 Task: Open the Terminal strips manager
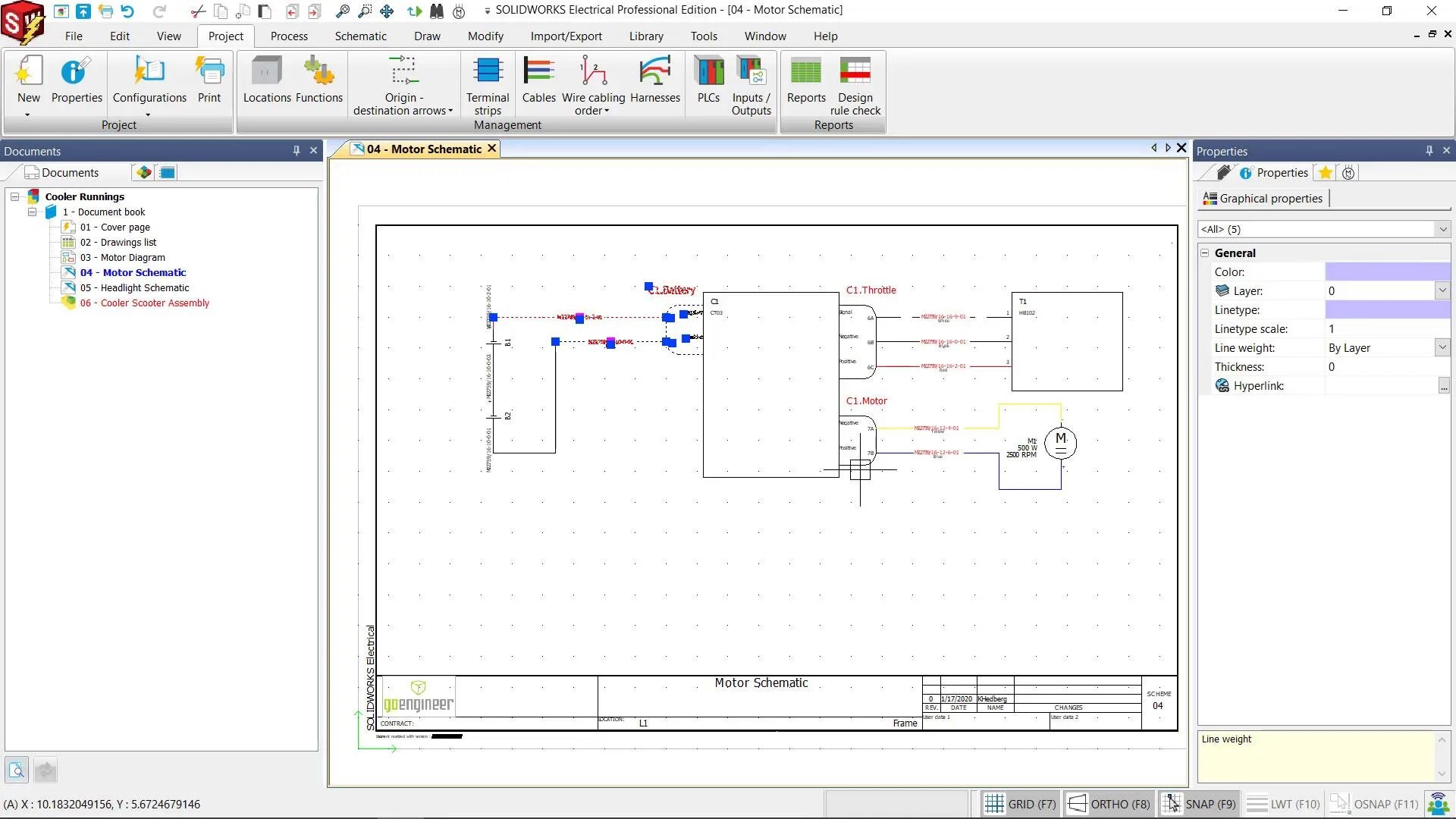click(488, 85)
